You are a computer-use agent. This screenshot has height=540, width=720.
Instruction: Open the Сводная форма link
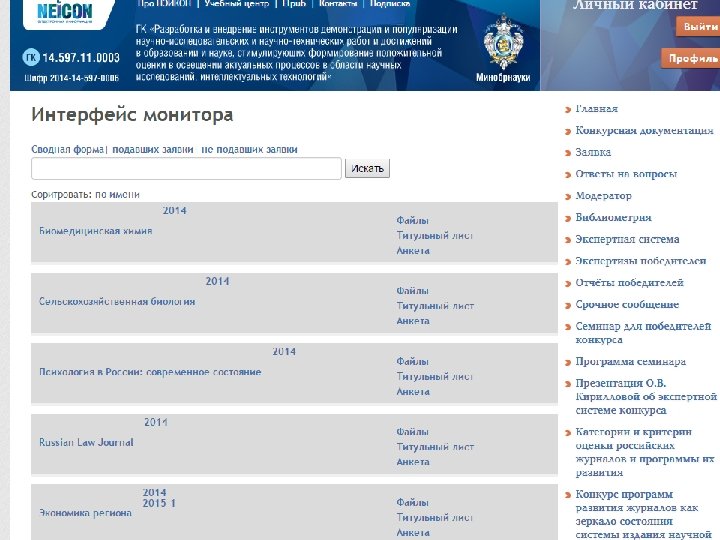(68, 149)
